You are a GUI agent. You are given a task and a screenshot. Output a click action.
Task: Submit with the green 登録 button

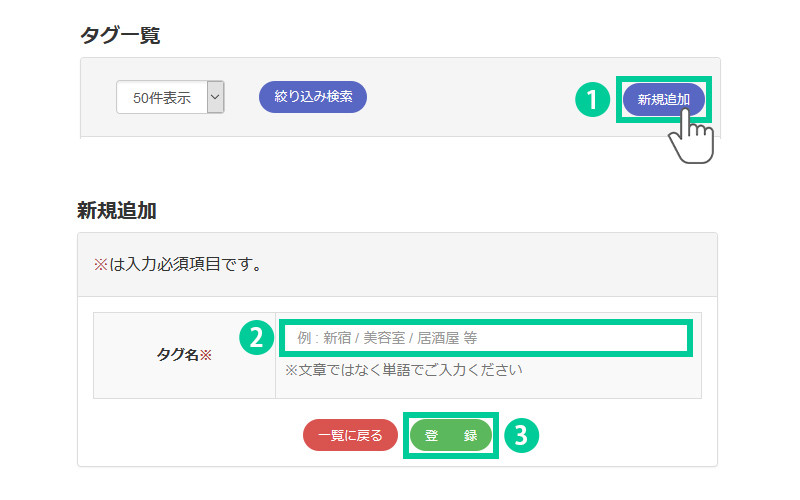[x=451, y=436]
